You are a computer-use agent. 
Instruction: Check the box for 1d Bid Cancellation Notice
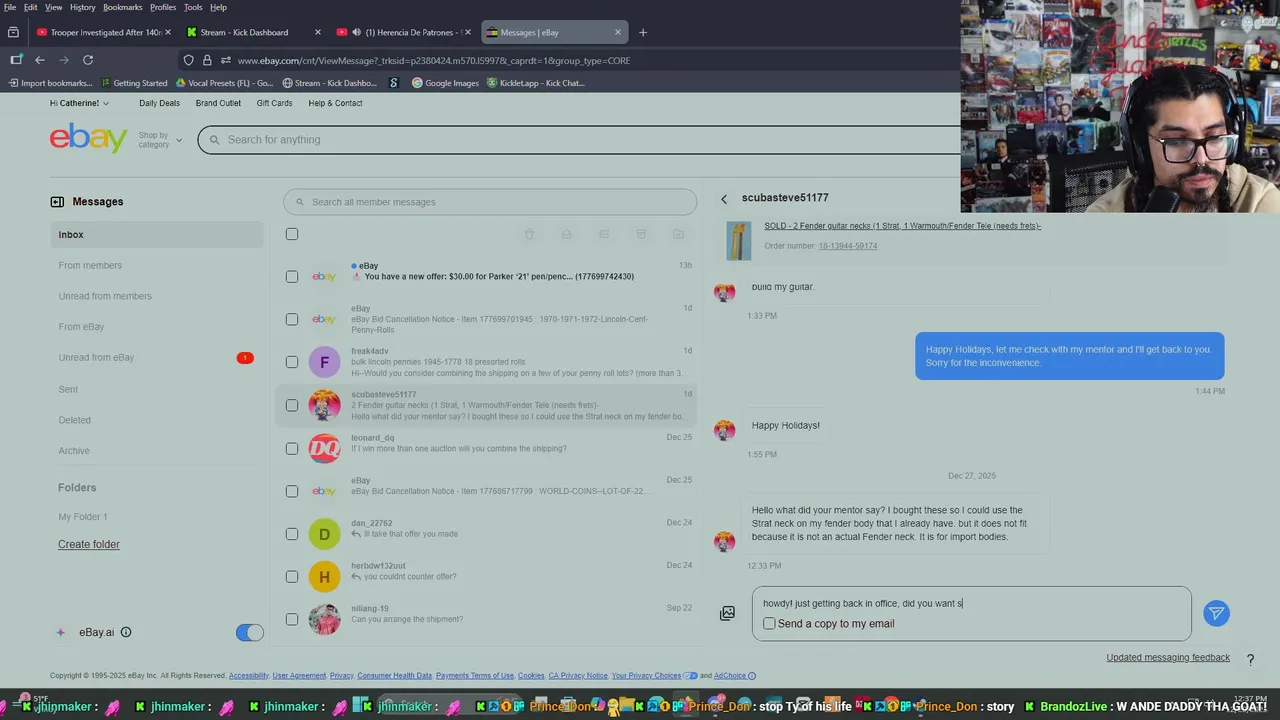(x=292, y=319)
